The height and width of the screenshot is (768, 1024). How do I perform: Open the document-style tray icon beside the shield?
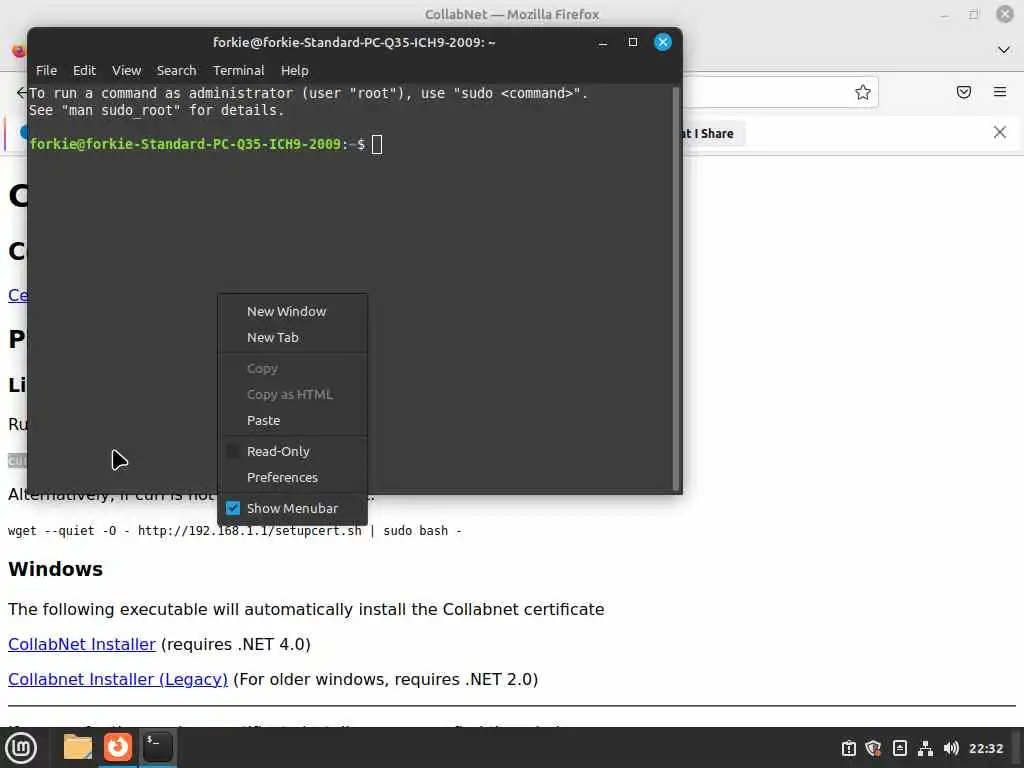[899, 748]
